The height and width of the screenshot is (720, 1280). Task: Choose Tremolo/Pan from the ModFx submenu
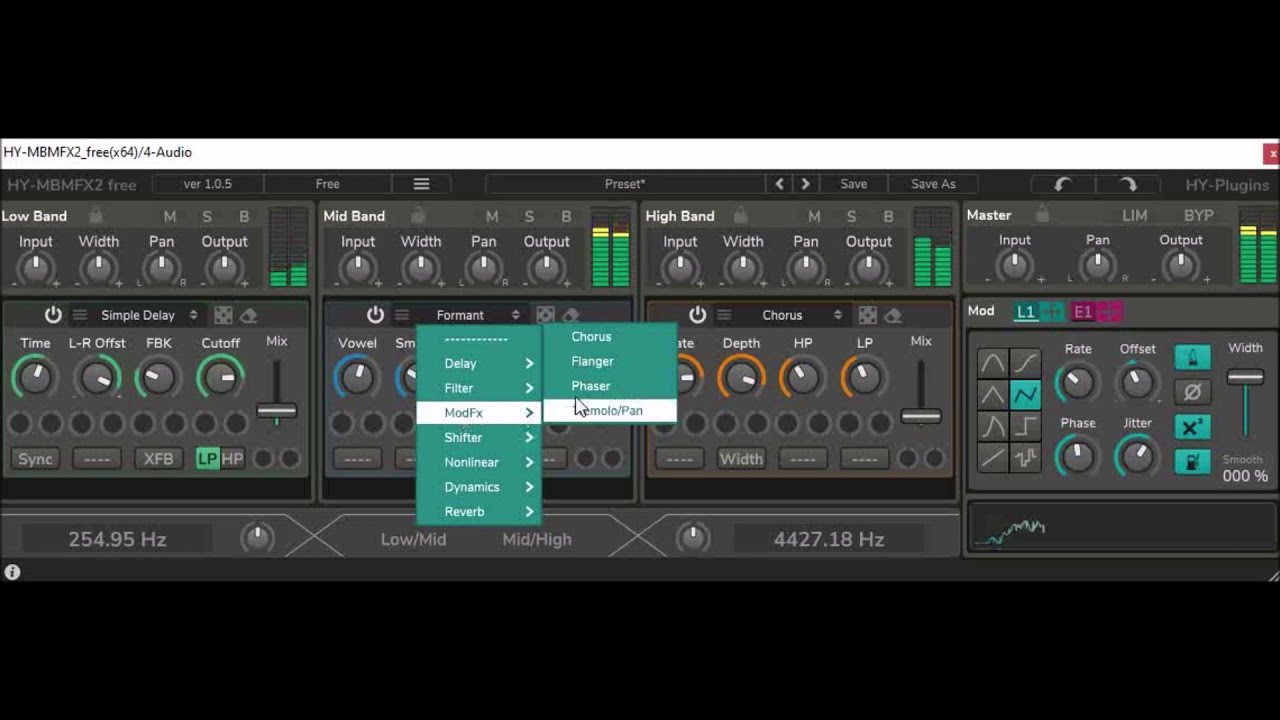pos(610,411)
